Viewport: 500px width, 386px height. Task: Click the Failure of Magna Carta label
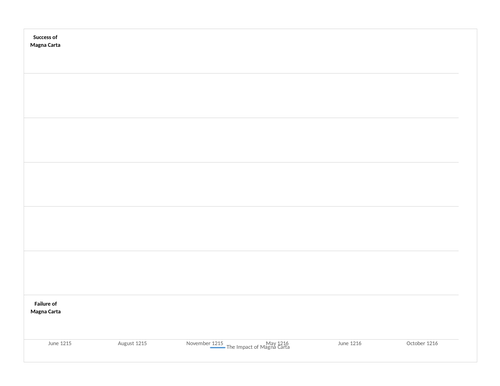coord(46,308)
